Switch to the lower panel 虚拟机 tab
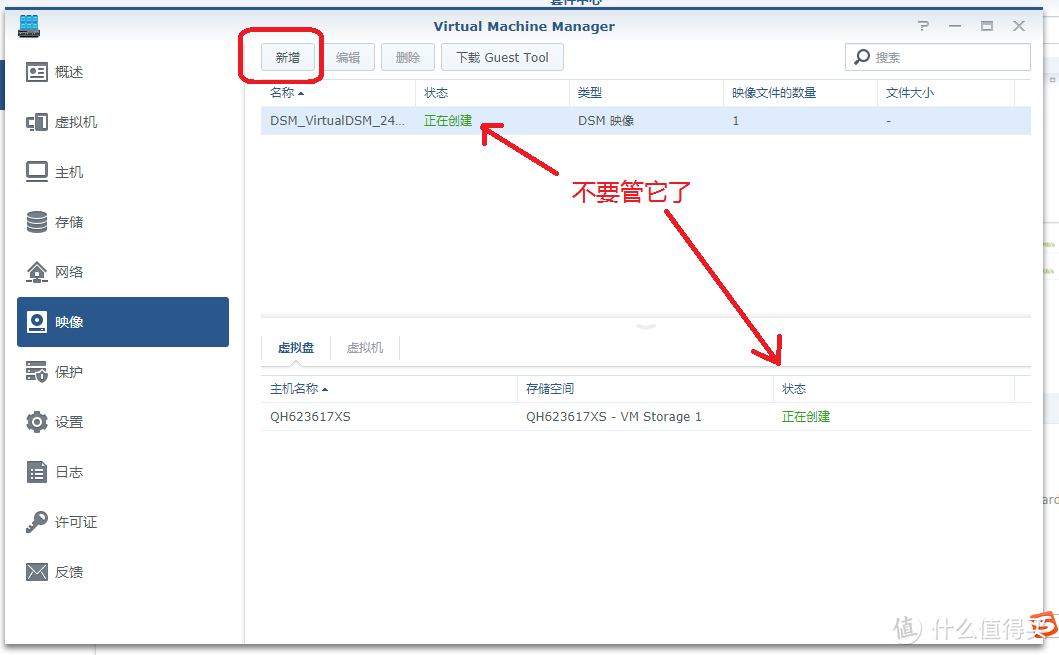This screenshot has height=655, width=1059. pos(365,348)
